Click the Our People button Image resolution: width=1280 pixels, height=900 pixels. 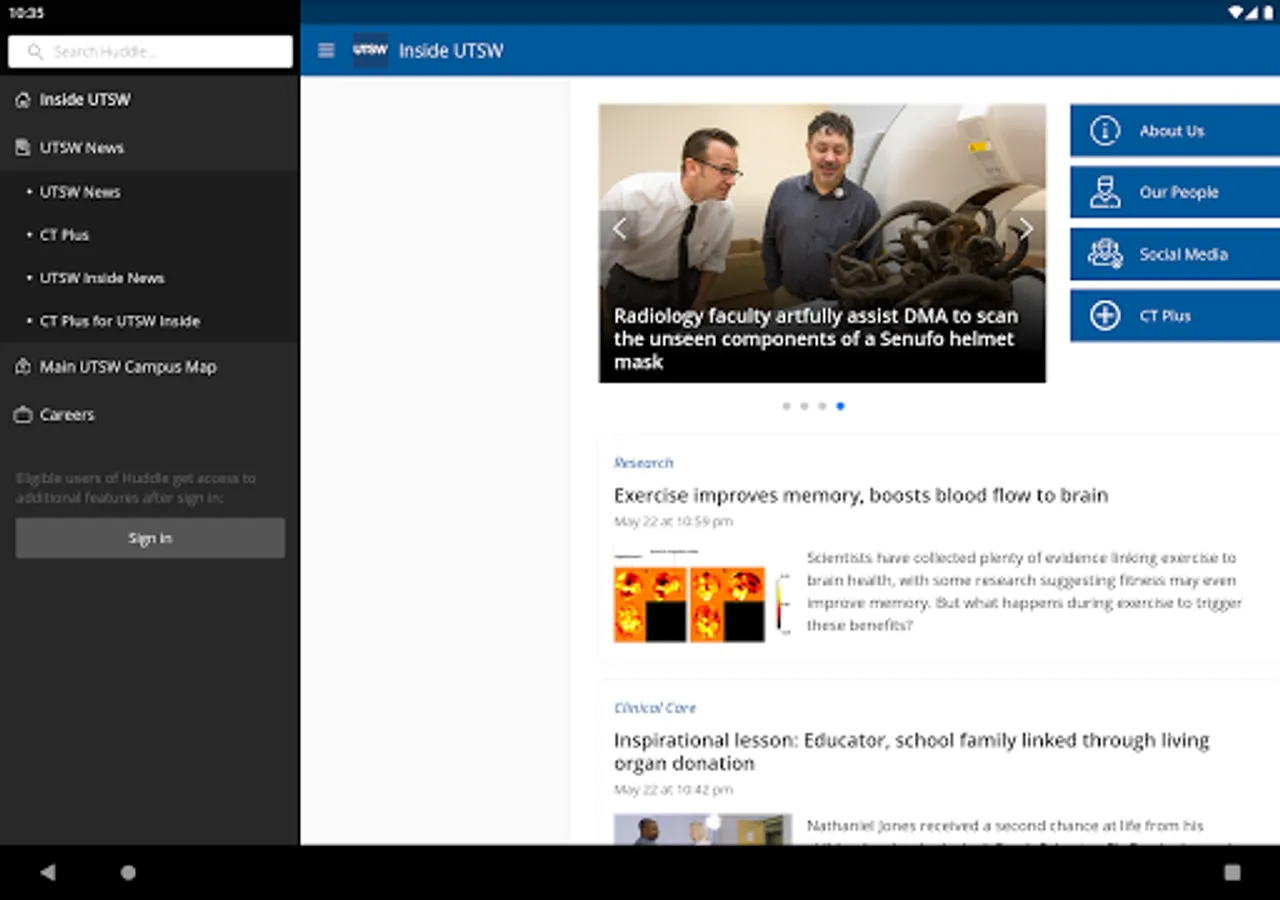[1175, 192]
